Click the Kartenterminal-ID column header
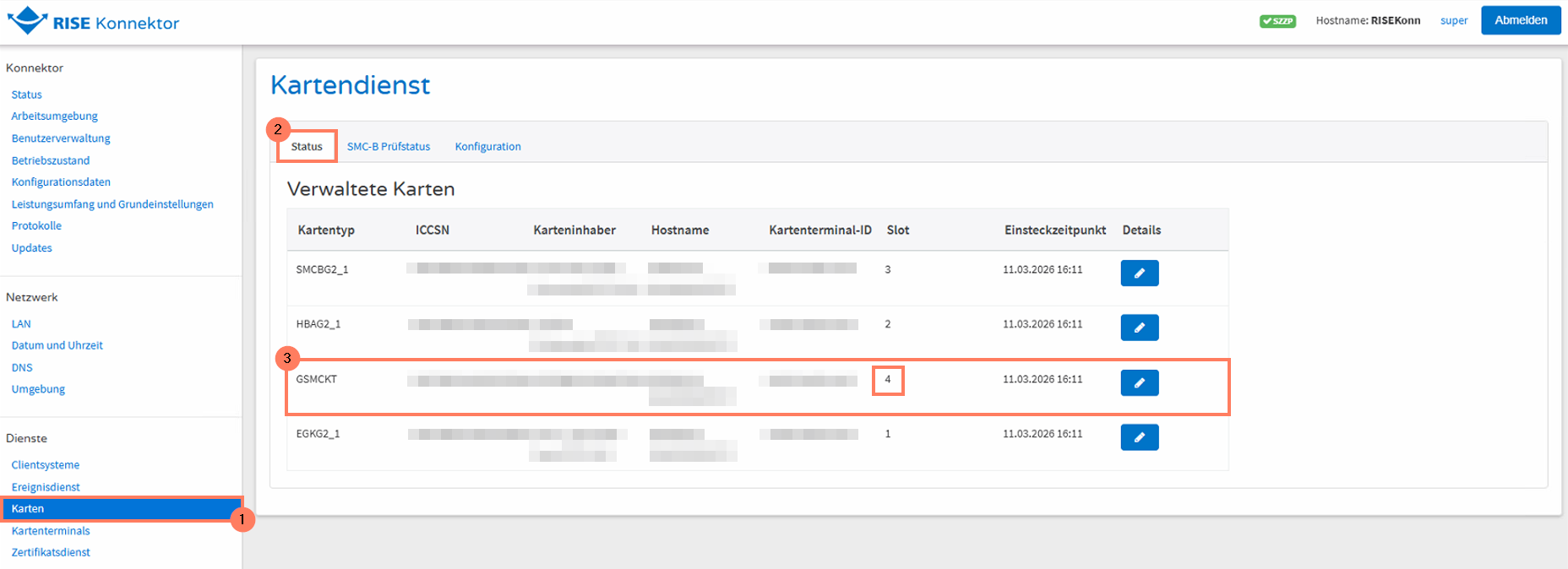 (x=820, y=230)
